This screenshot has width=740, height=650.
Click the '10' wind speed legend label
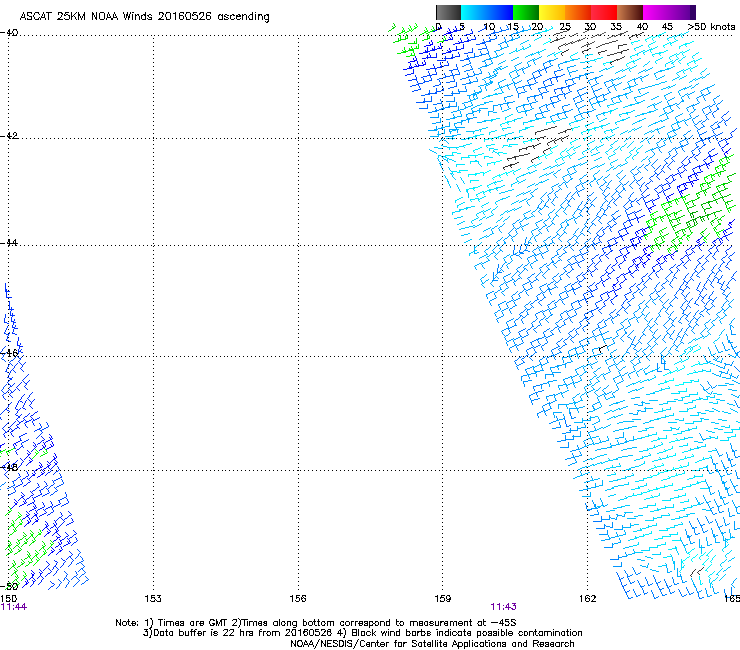[489, 27]
